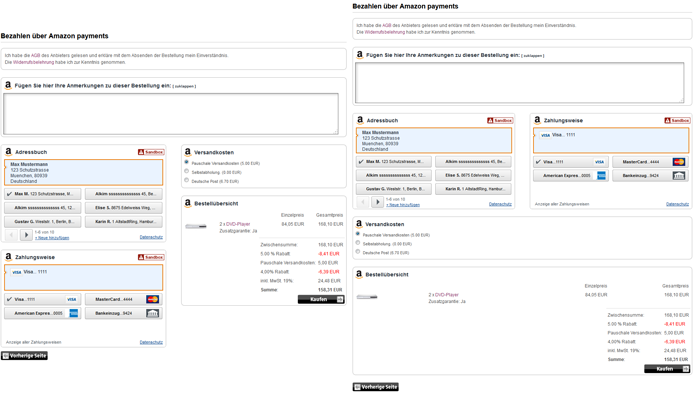Click Neue hinzufügen link in left Adressbuch
The image size is (700, 395).
click(x=52, y=238)
